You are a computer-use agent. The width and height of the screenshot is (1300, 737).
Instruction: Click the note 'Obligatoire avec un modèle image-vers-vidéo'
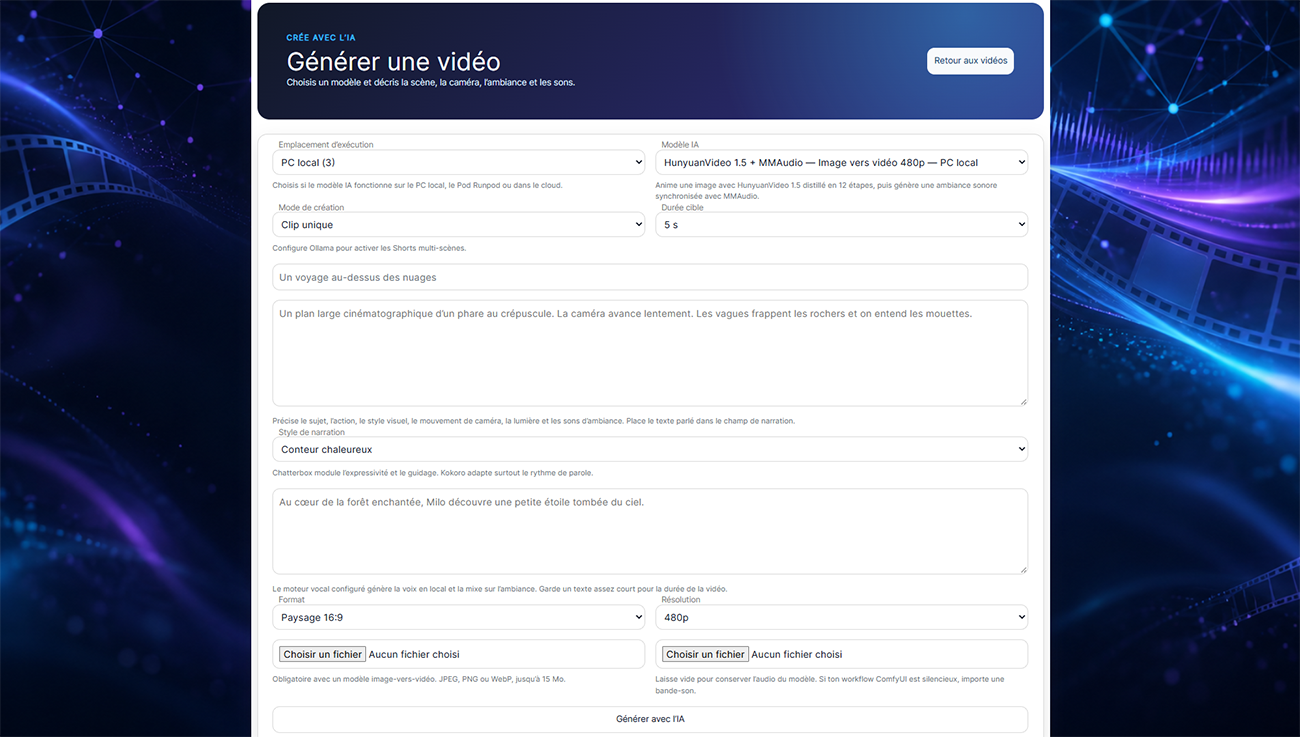tap(419, 679)
